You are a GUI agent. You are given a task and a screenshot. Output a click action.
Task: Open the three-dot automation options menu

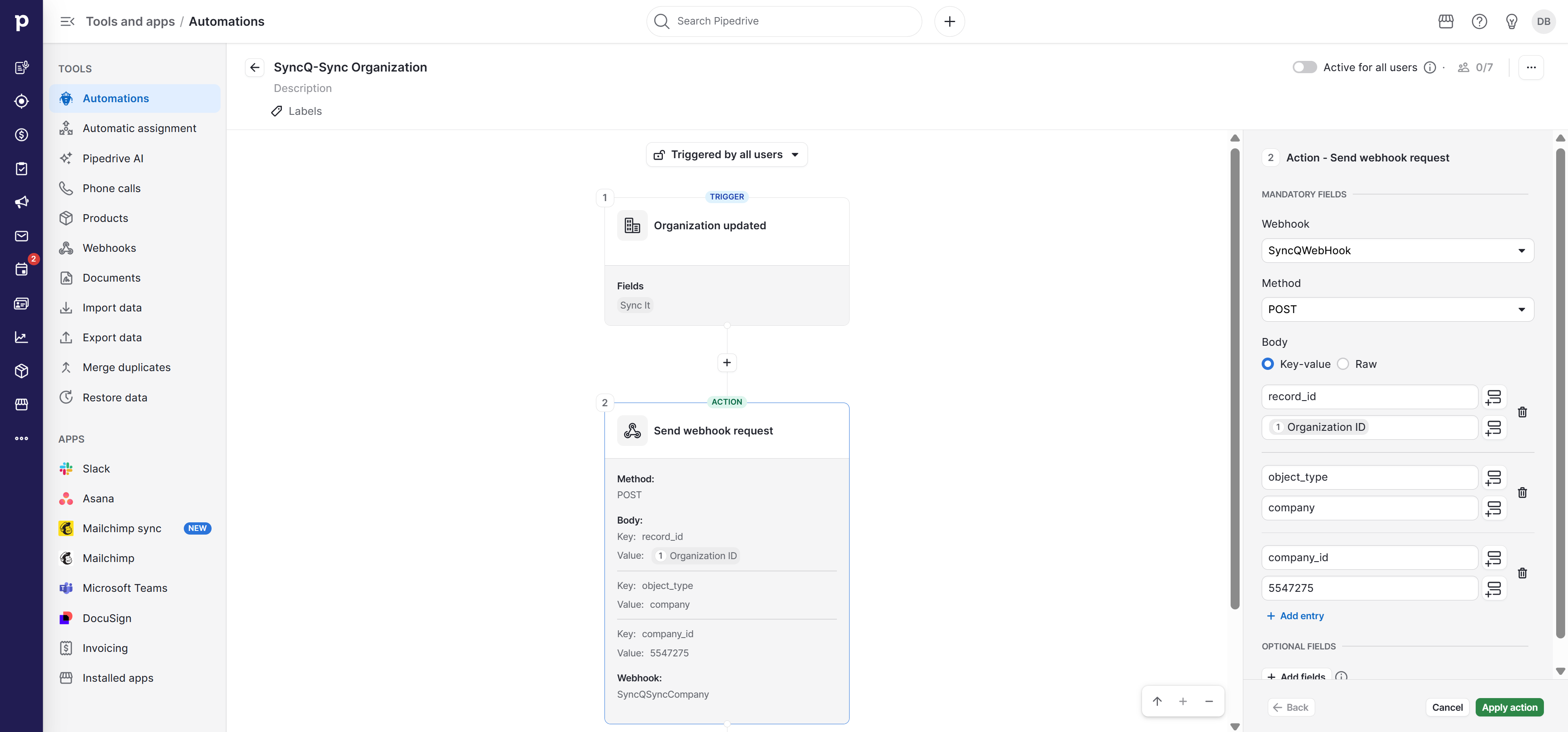pos(1531,67)
